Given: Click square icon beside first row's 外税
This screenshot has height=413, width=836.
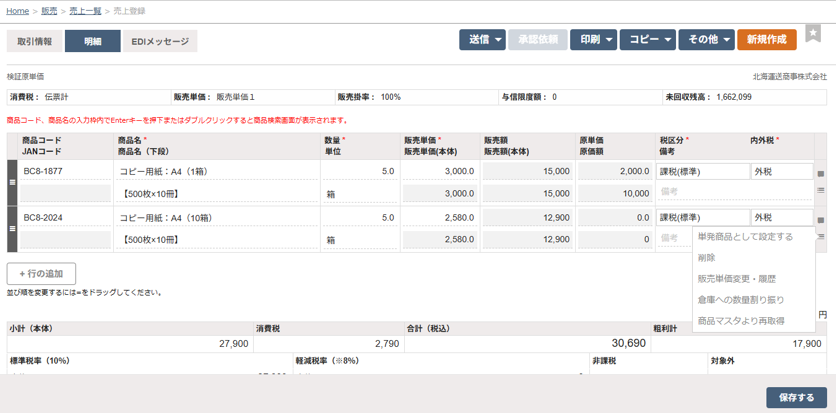Looking at the screenshot, I should [x=821, y=173].
